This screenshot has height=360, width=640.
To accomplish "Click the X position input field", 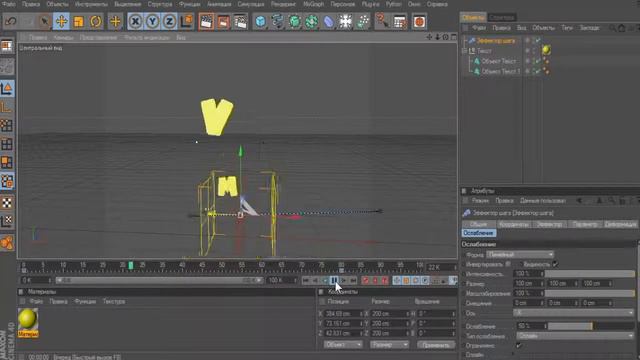I will pos(343,313).
